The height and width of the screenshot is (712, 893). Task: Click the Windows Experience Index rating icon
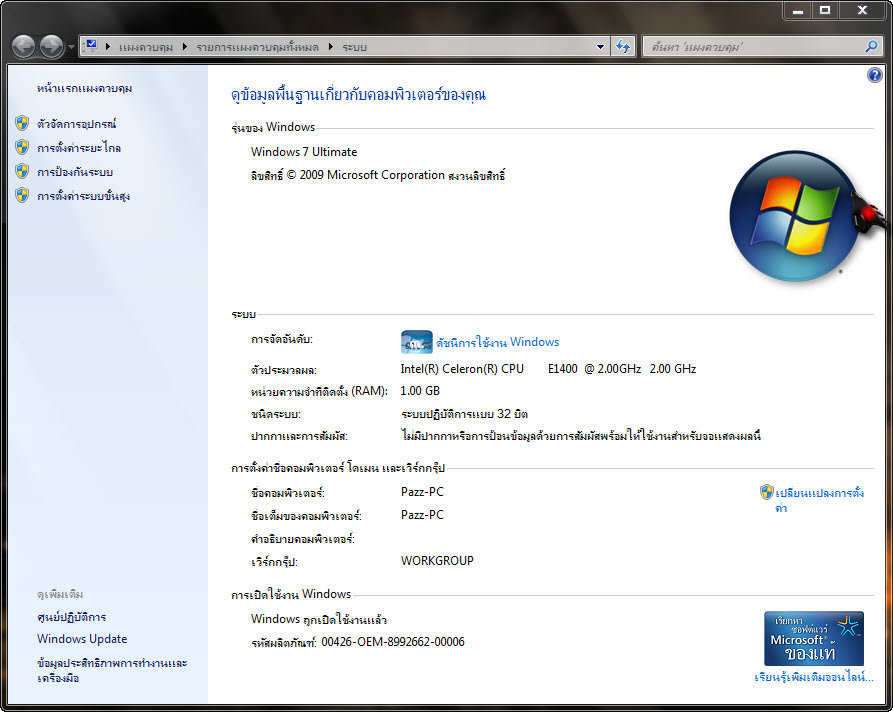[x=416, y=342]
